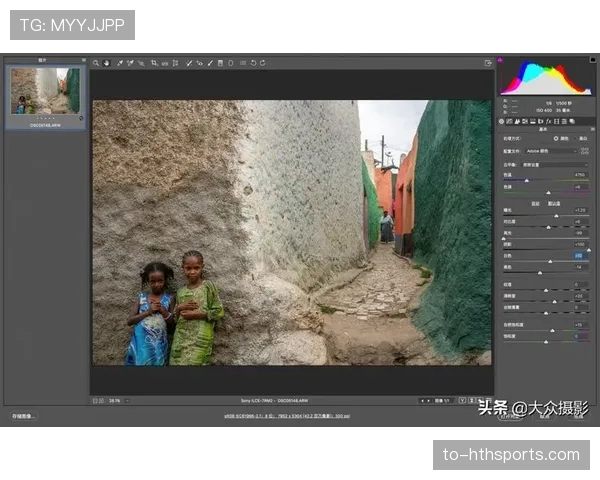The image size is (600, 480).
Task: Open the Basic panel options menu icon
Action: click(592, 129)
